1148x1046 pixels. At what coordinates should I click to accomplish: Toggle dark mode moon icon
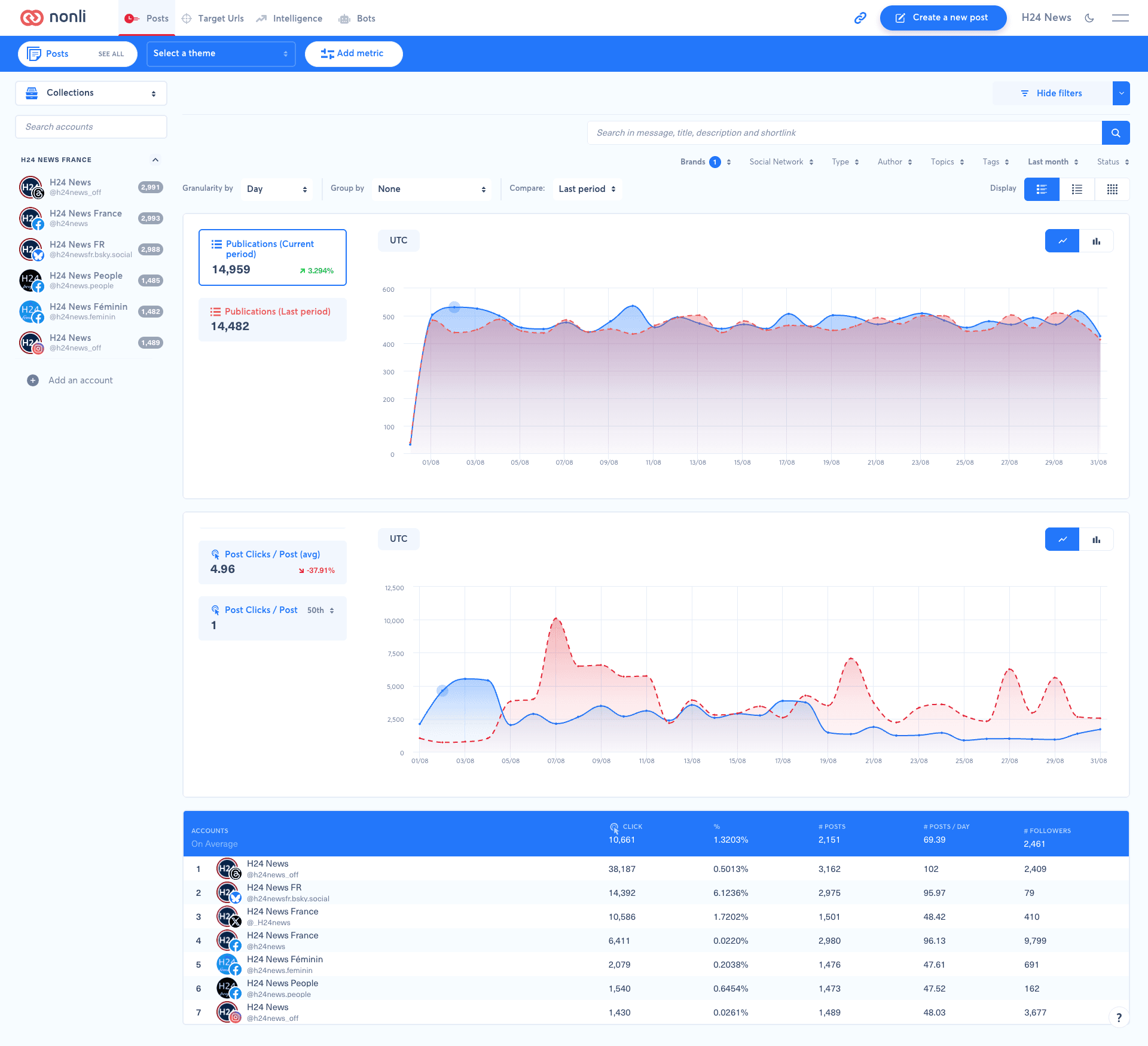tap(1089, 18)
